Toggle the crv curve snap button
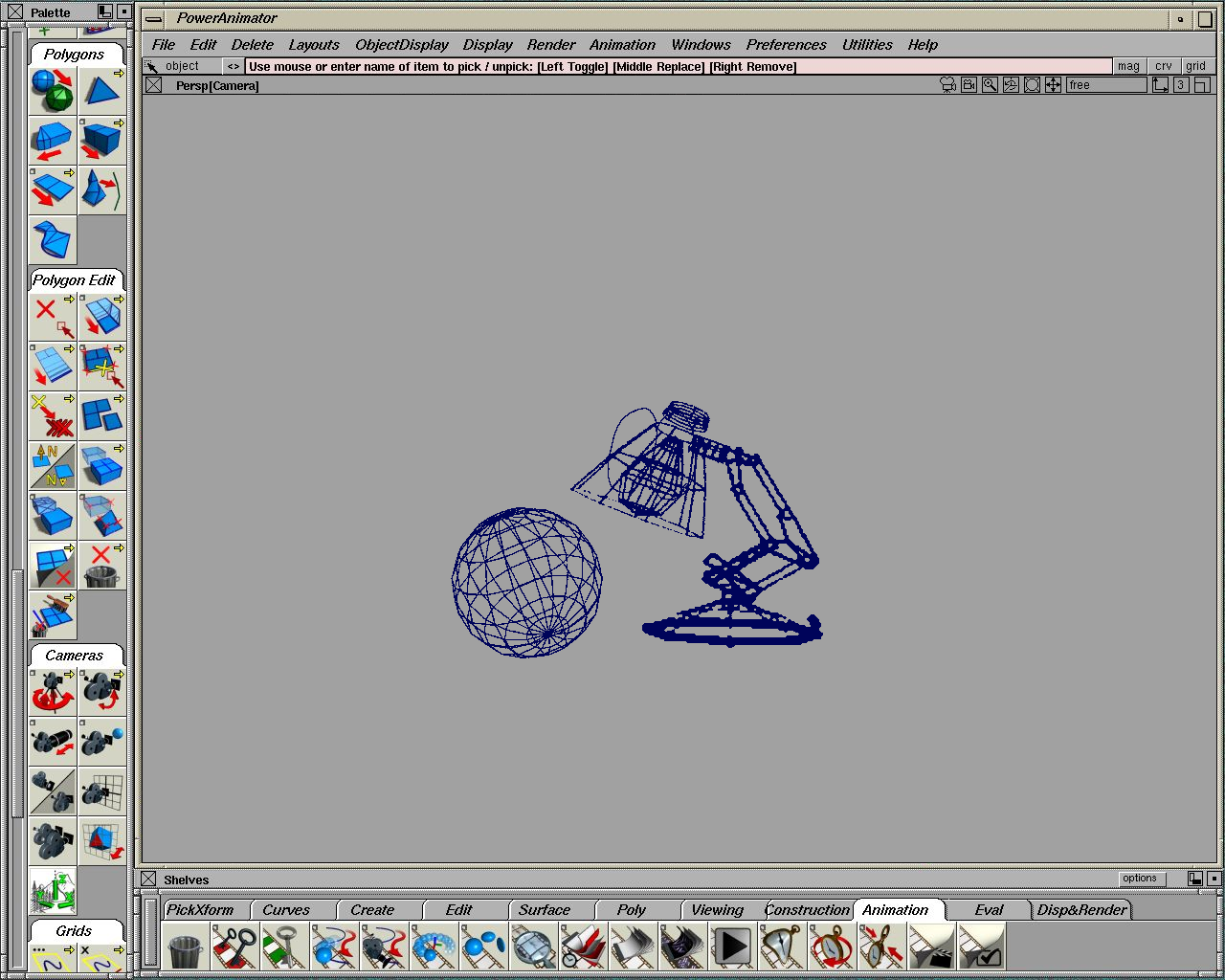 [1163, 66]
